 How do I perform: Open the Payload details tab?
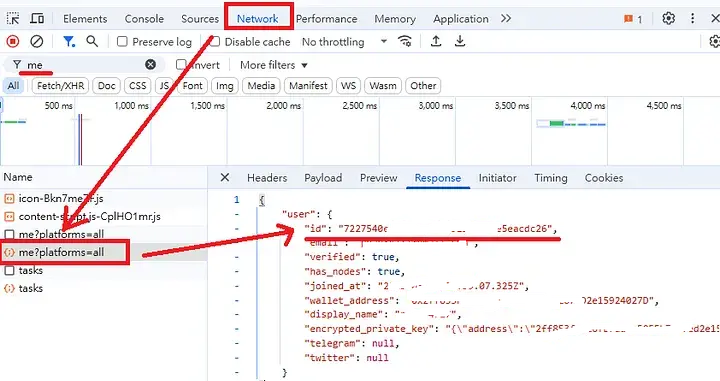[x=323, y=178]
